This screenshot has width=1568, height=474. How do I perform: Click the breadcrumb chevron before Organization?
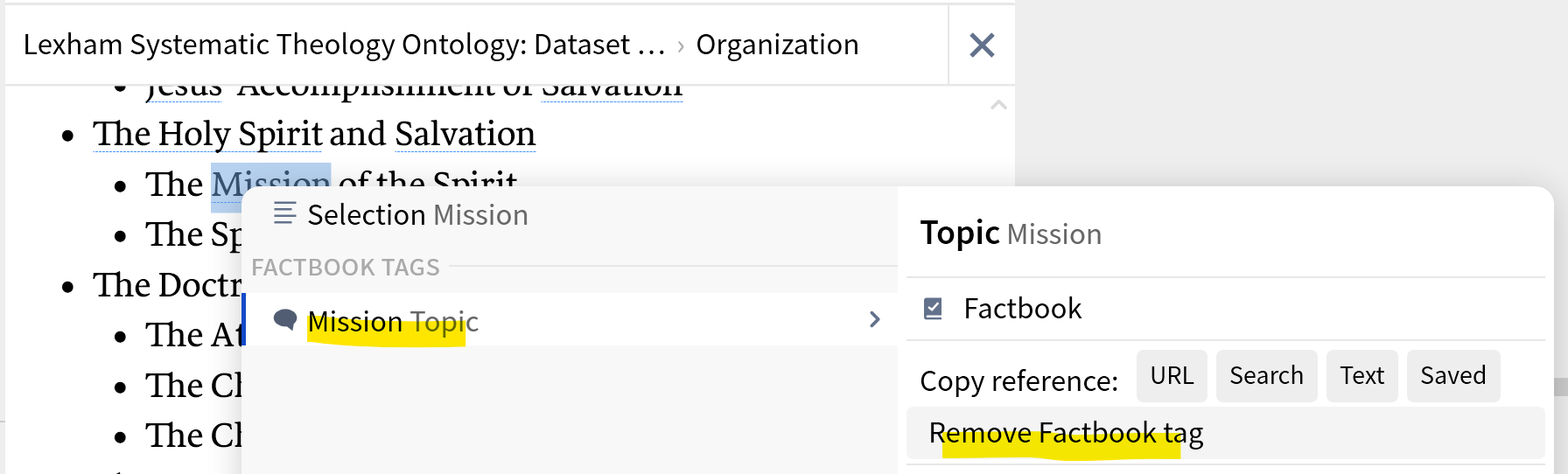(x=681, y=45)
